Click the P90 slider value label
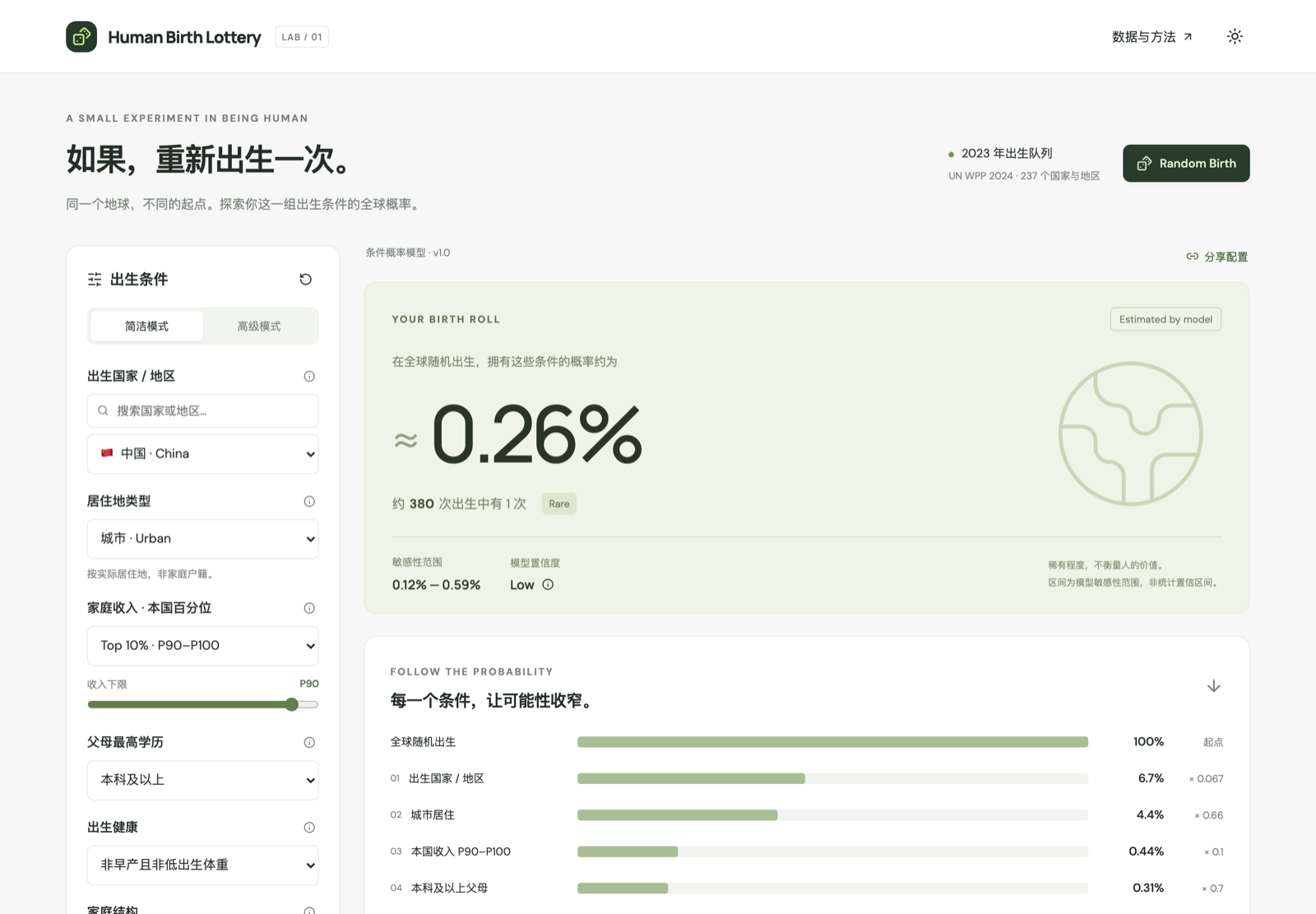Screen dimensions: 1316x914 [x=309, y=684]
